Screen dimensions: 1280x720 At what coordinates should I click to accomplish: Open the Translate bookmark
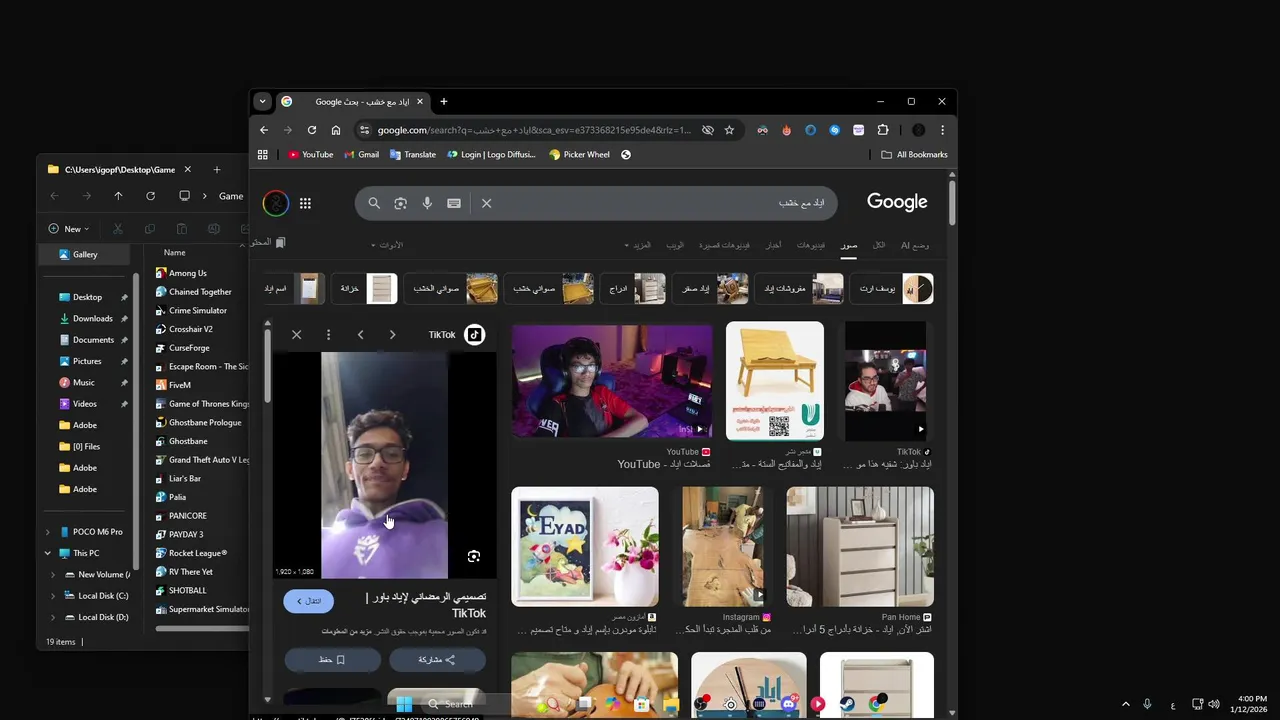[412, 155]
